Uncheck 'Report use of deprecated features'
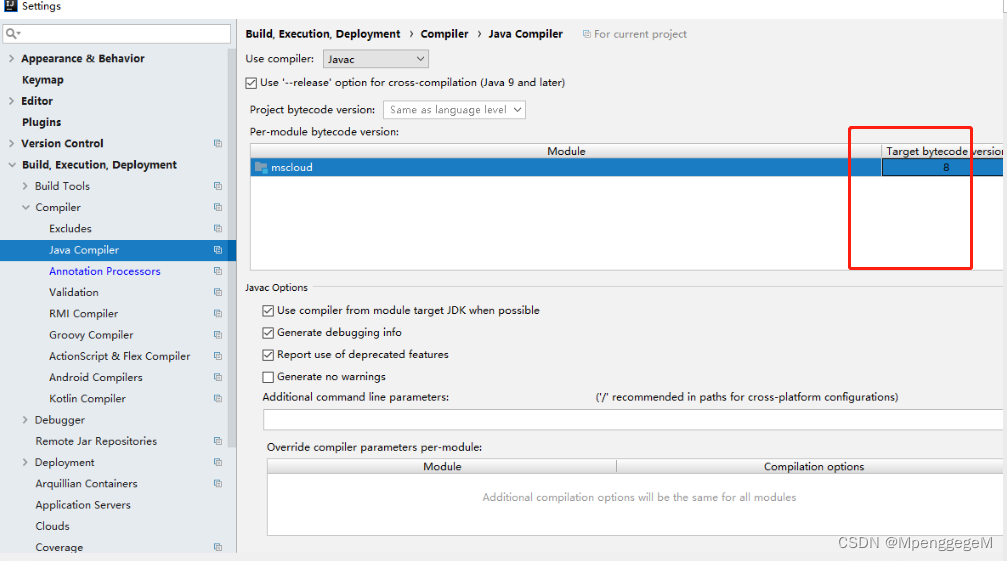Viewport: 1007px width, 561px height. pos(268,355)
